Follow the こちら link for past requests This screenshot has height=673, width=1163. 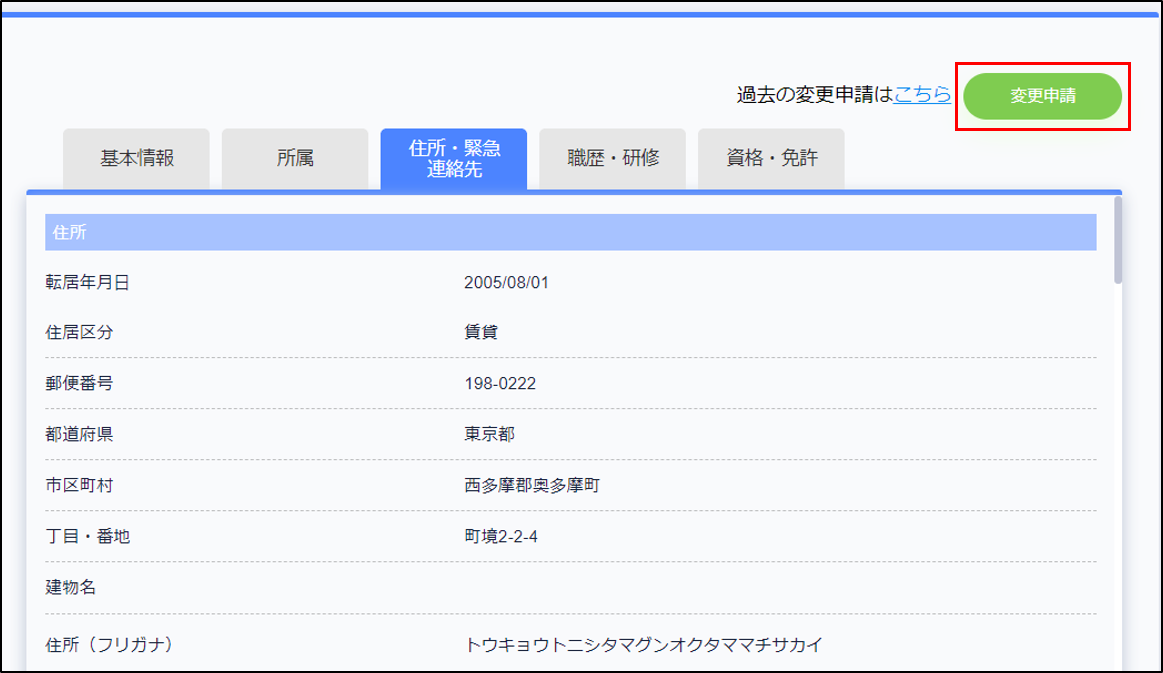click(922, 95)
